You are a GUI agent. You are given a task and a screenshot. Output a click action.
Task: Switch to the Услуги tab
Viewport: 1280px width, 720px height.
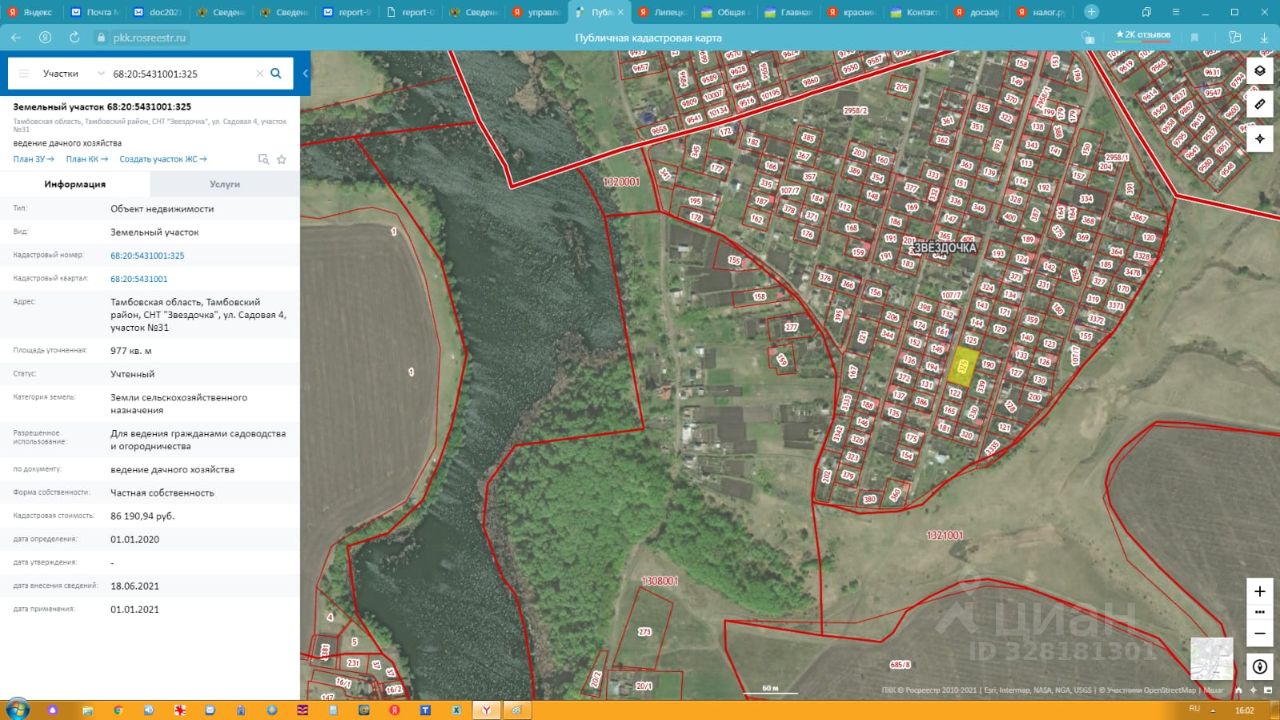225,184
